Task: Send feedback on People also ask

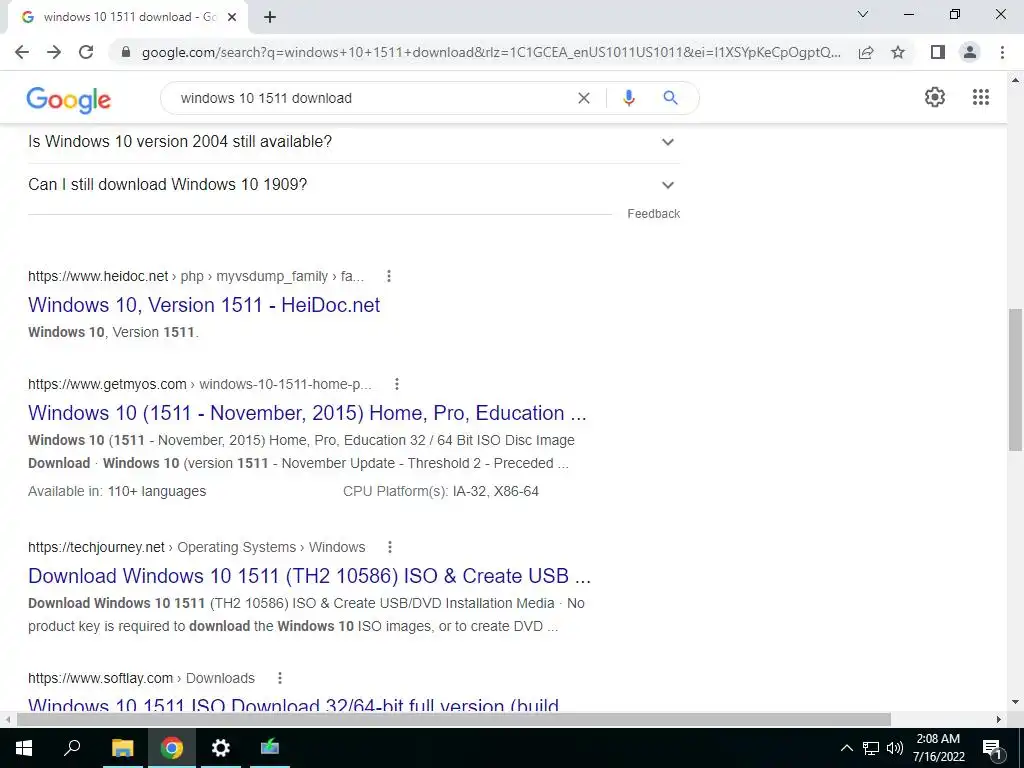Action: click(x=653, y=214)
